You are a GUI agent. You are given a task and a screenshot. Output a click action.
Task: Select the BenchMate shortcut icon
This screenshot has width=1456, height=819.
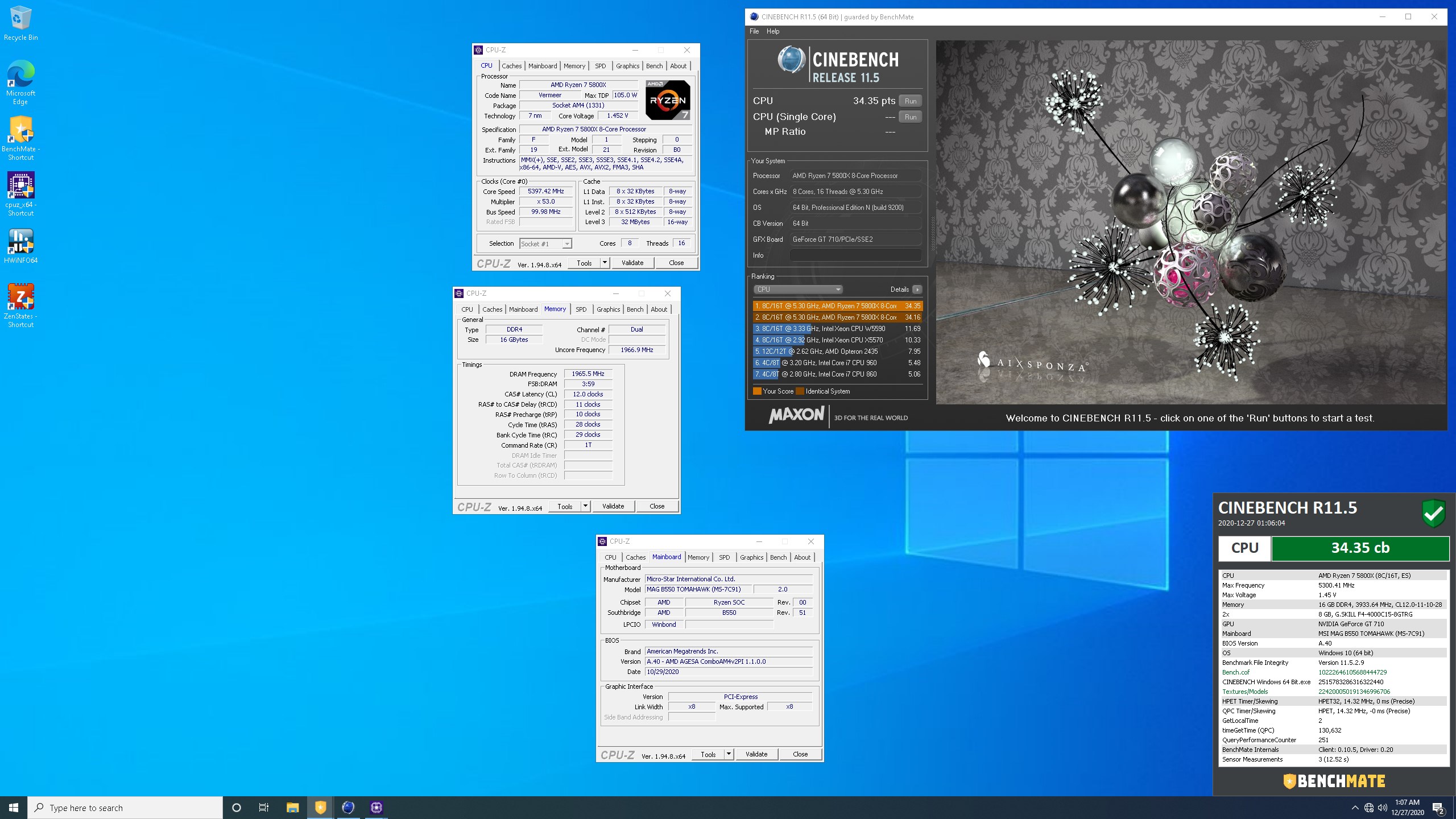click(x=20, y=139)
